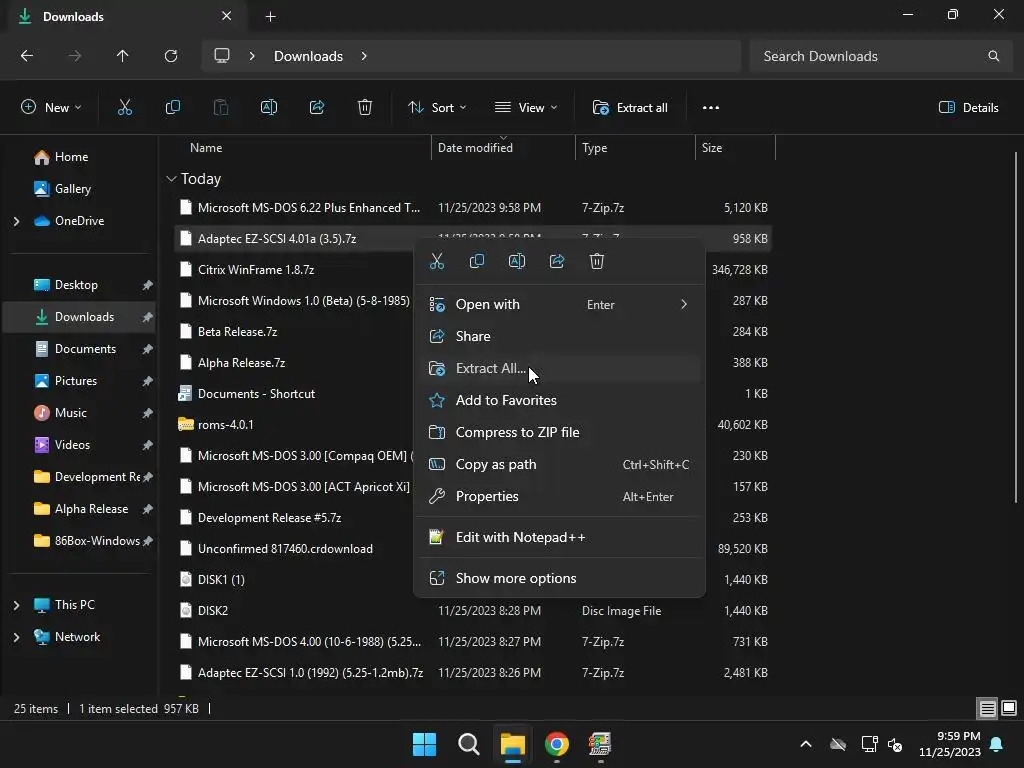The width and height of the screenshot is (1024, 768).
Task: Choose Share in context menu
Action: (x=560, y=336)
